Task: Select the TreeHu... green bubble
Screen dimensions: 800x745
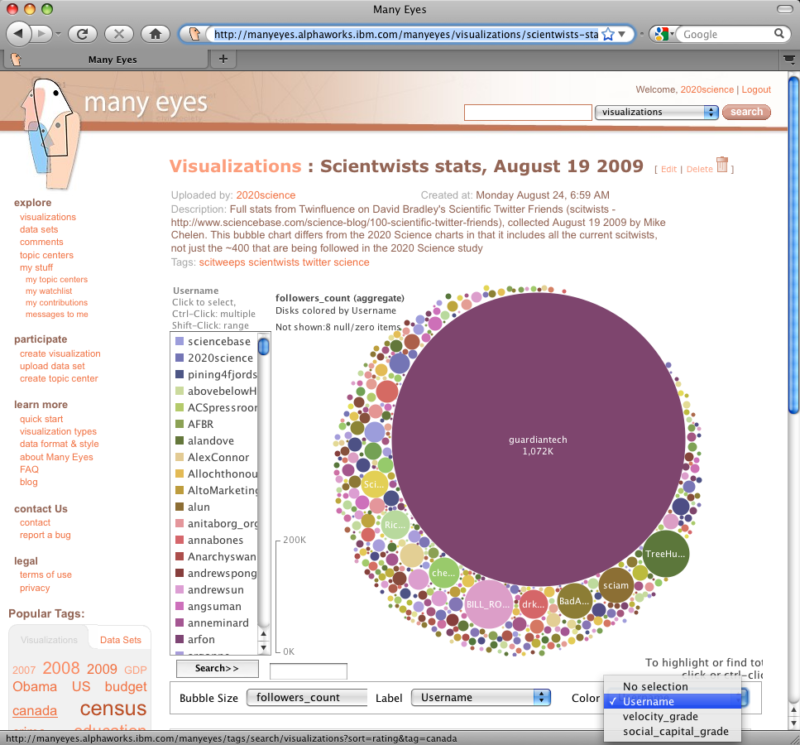Action: point(665,554)
